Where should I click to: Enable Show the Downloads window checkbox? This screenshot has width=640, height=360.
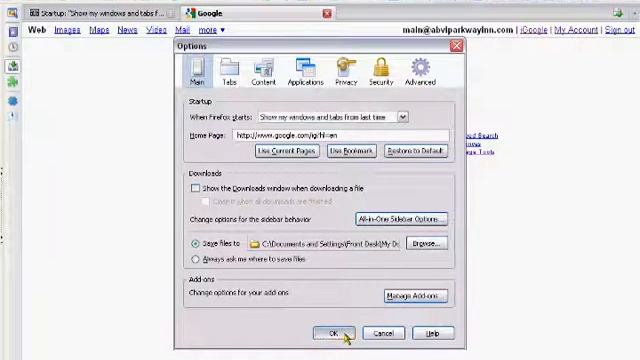[x=196, y=188]
